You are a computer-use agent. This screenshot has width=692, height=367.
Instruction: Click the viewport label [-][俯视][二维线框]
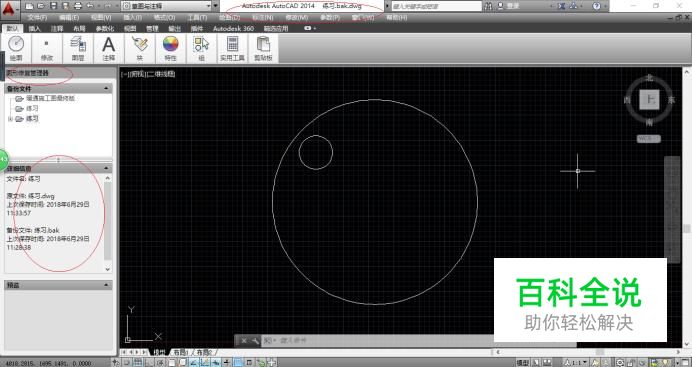pos(148,74)
